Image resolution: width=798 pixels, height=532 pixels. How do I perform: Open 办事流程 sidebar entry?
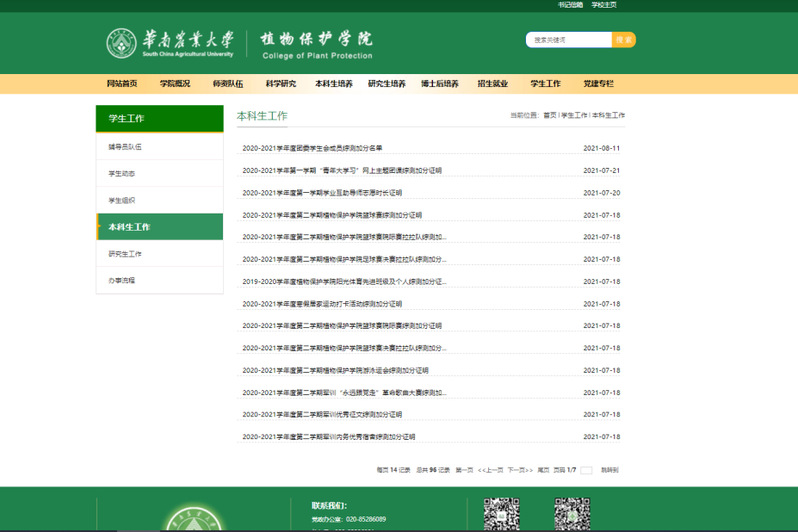coord(122,281)
